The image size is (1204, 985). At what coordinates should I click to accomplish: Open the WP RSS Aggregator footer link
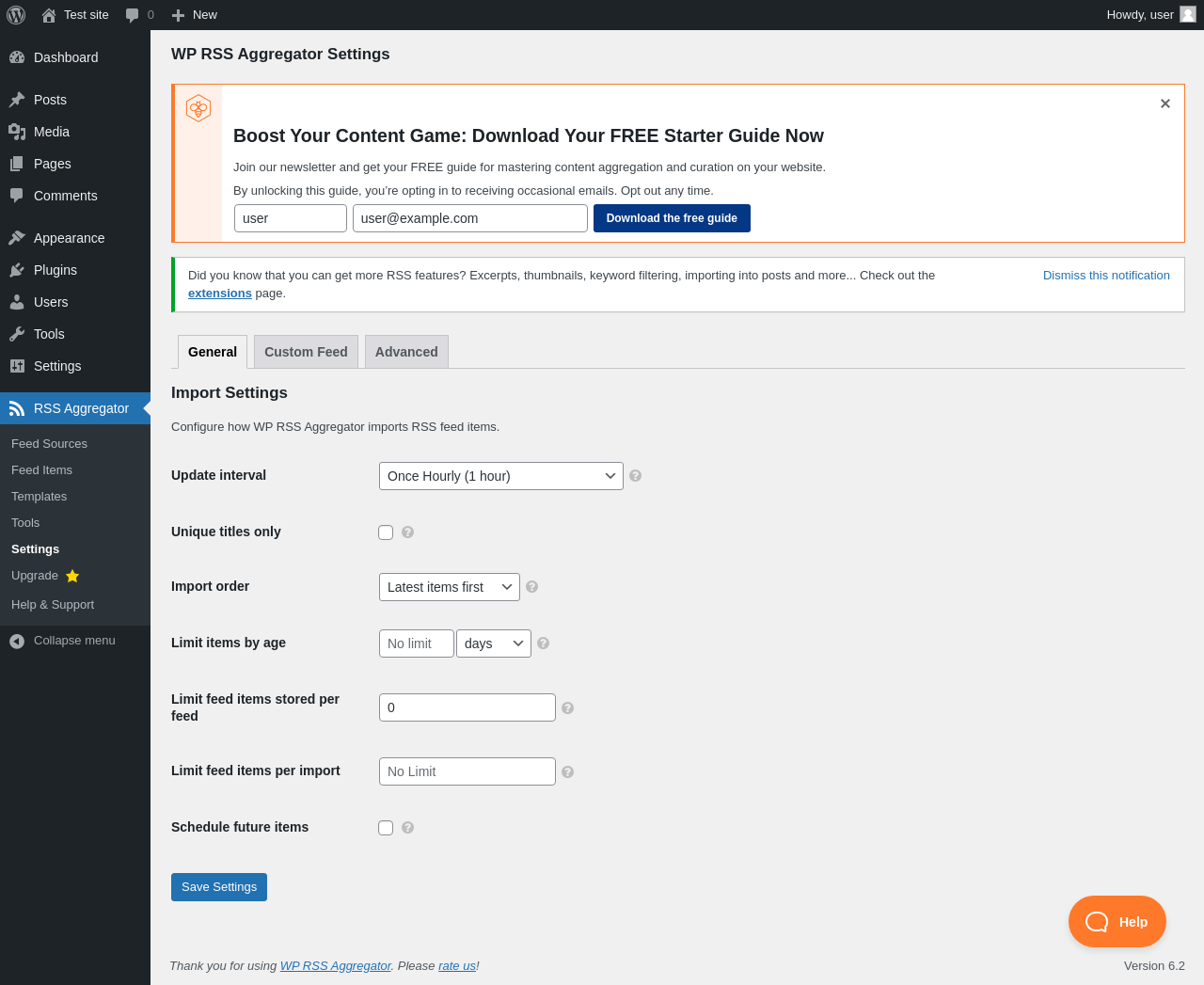(x=336, y=966)
